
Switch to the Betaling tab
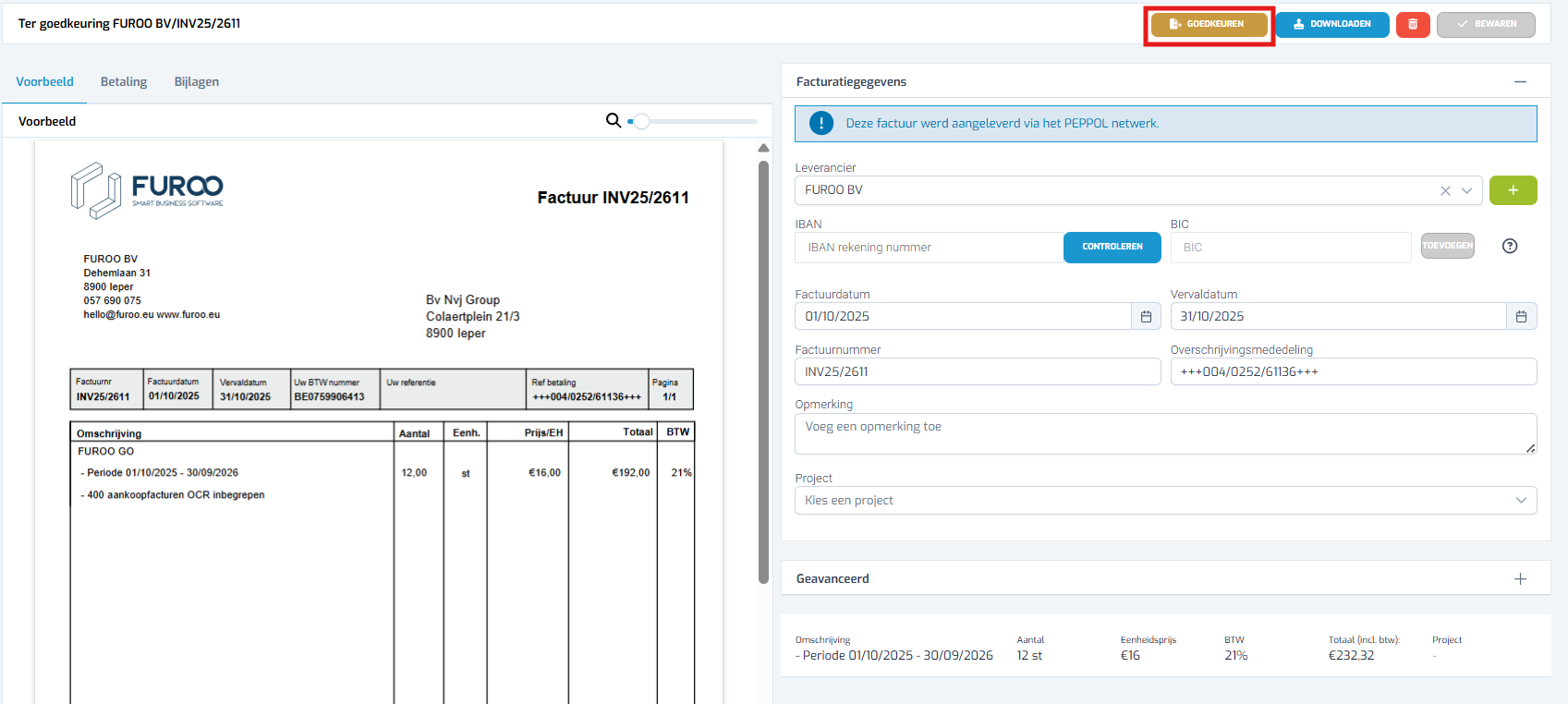click(x=124, y=81)
